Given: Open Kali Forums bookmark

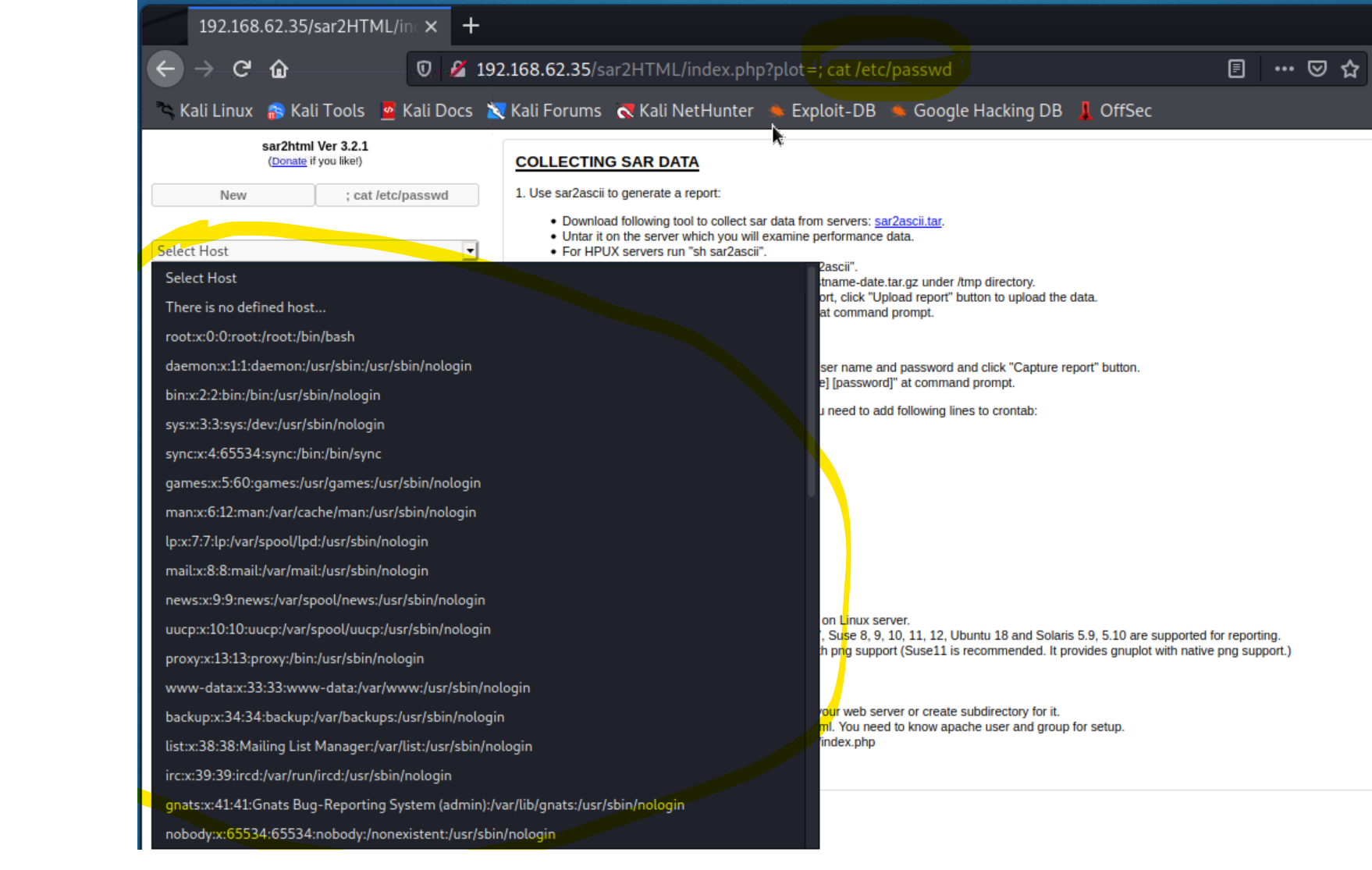Looking at the screenshot, I should click(x=544, y=111).
